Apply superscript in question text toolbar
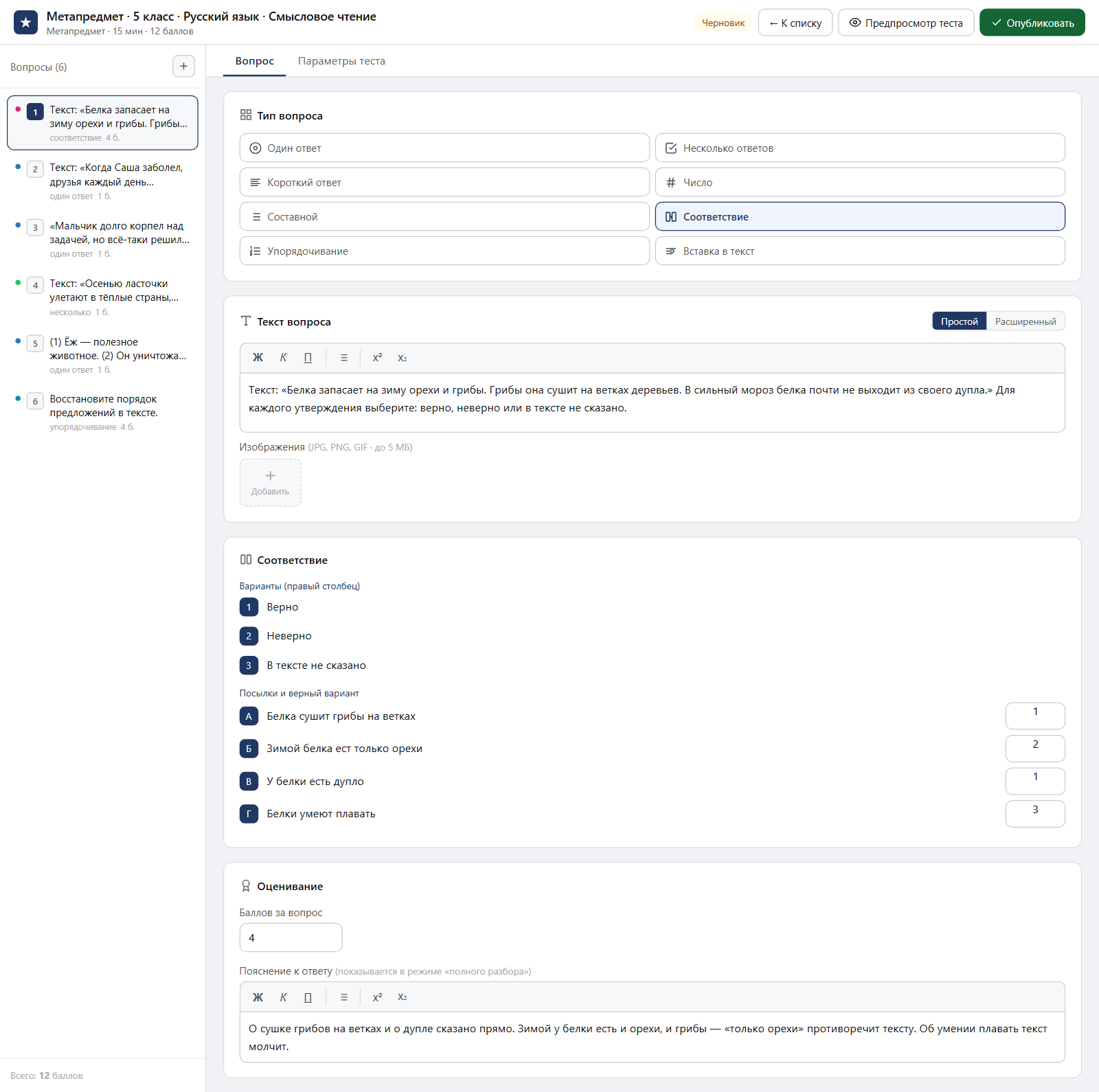Image resolution: width=1099 pixels, height=1092 pixels. [377, 358]
